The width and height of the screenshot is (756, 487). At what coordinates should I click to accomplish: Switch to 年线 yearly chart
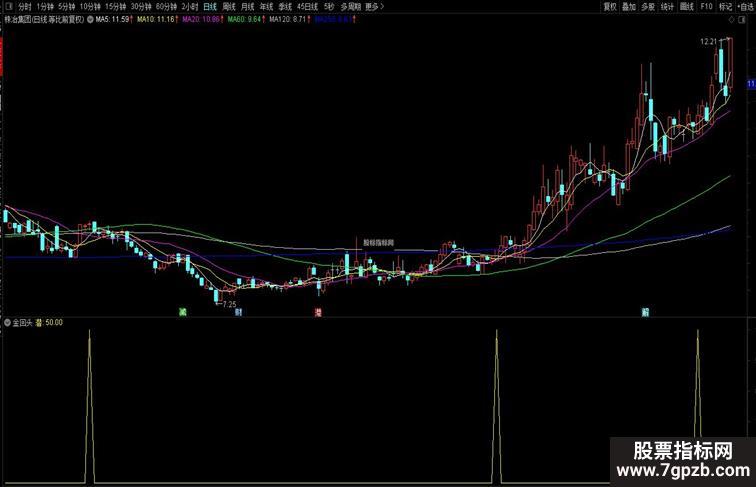point(266,7)
